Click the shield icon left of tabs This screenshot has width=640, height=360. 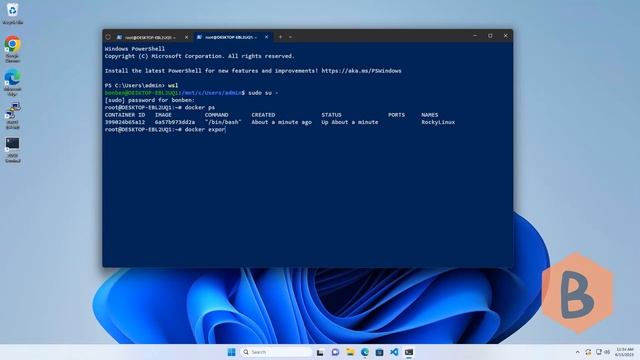click(108, 37)
